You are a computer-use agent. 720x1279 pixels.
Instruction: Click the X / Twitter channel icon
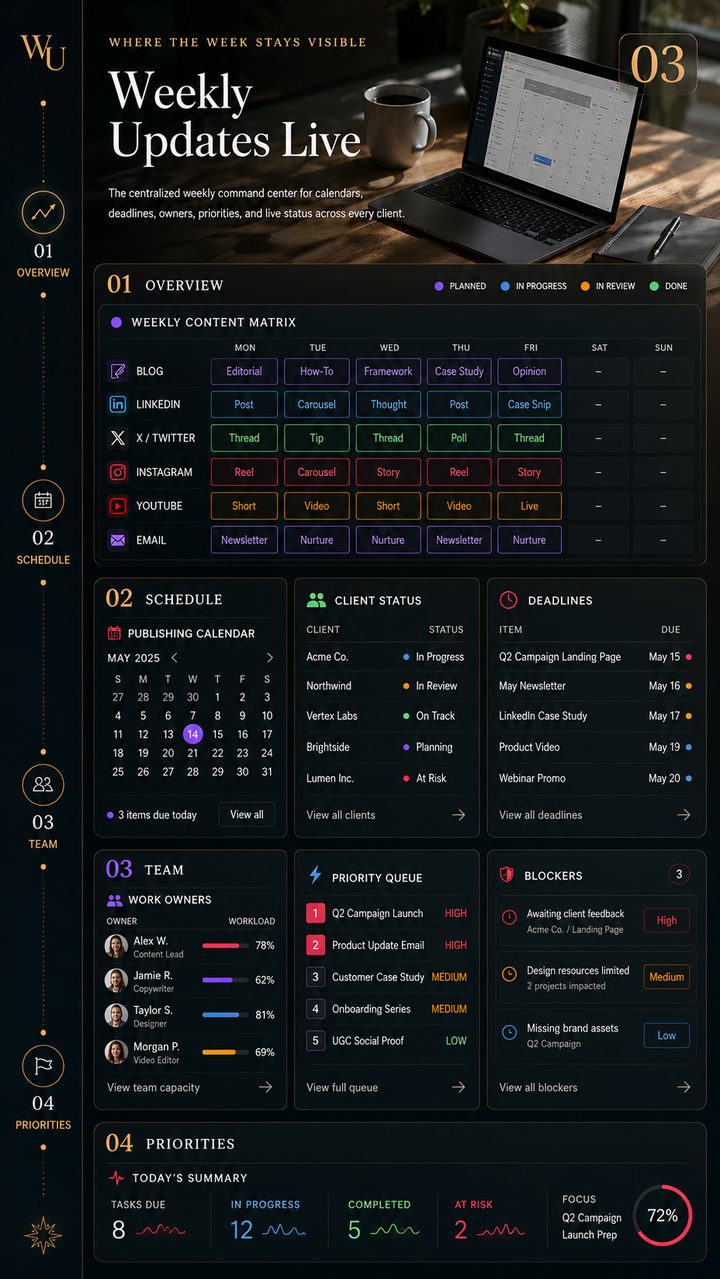(x=118, y=438)
